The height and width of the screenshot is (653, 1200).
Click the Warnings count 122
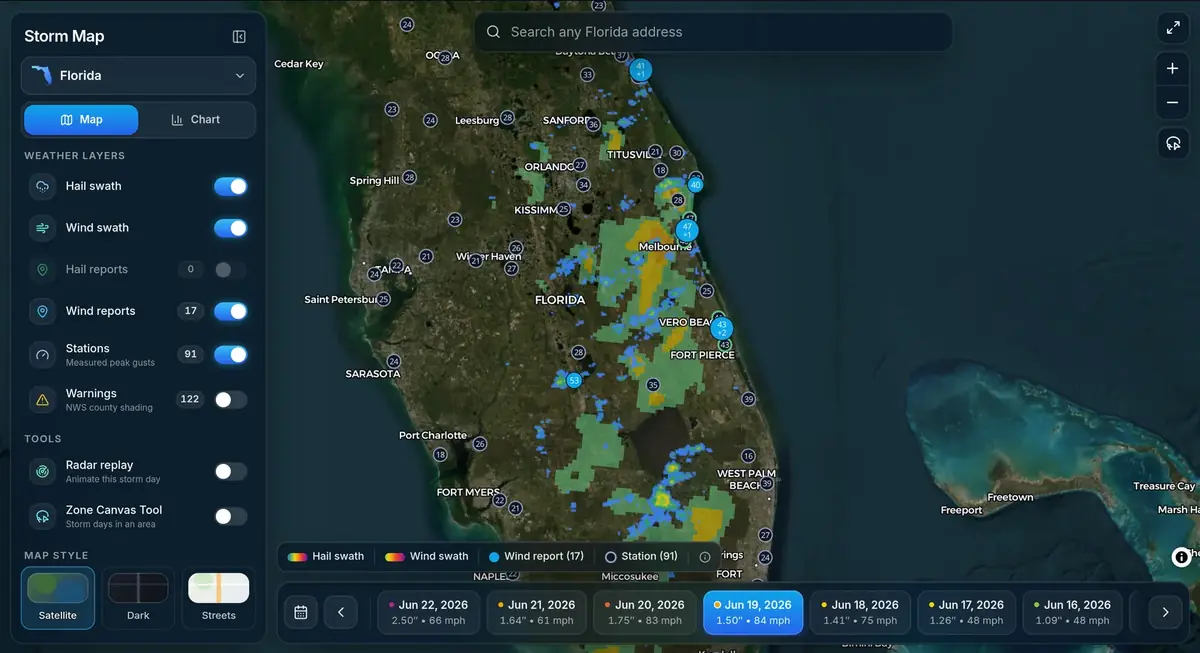point(189,399)
